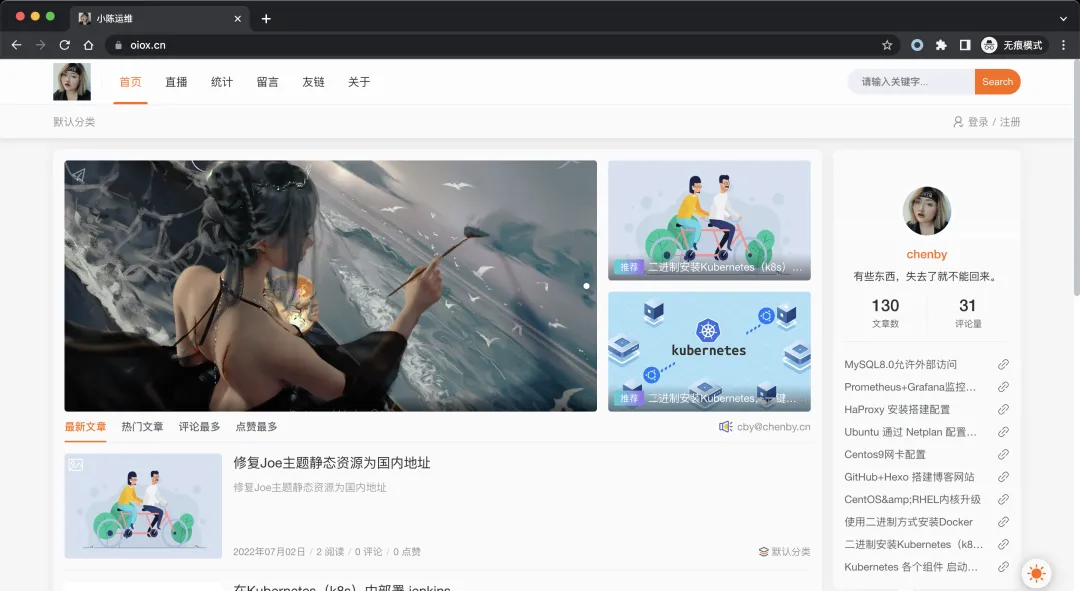This screenshot has height=591, width=1080.
Task: Click the 注册 register link
Action: coord(1010,122)
